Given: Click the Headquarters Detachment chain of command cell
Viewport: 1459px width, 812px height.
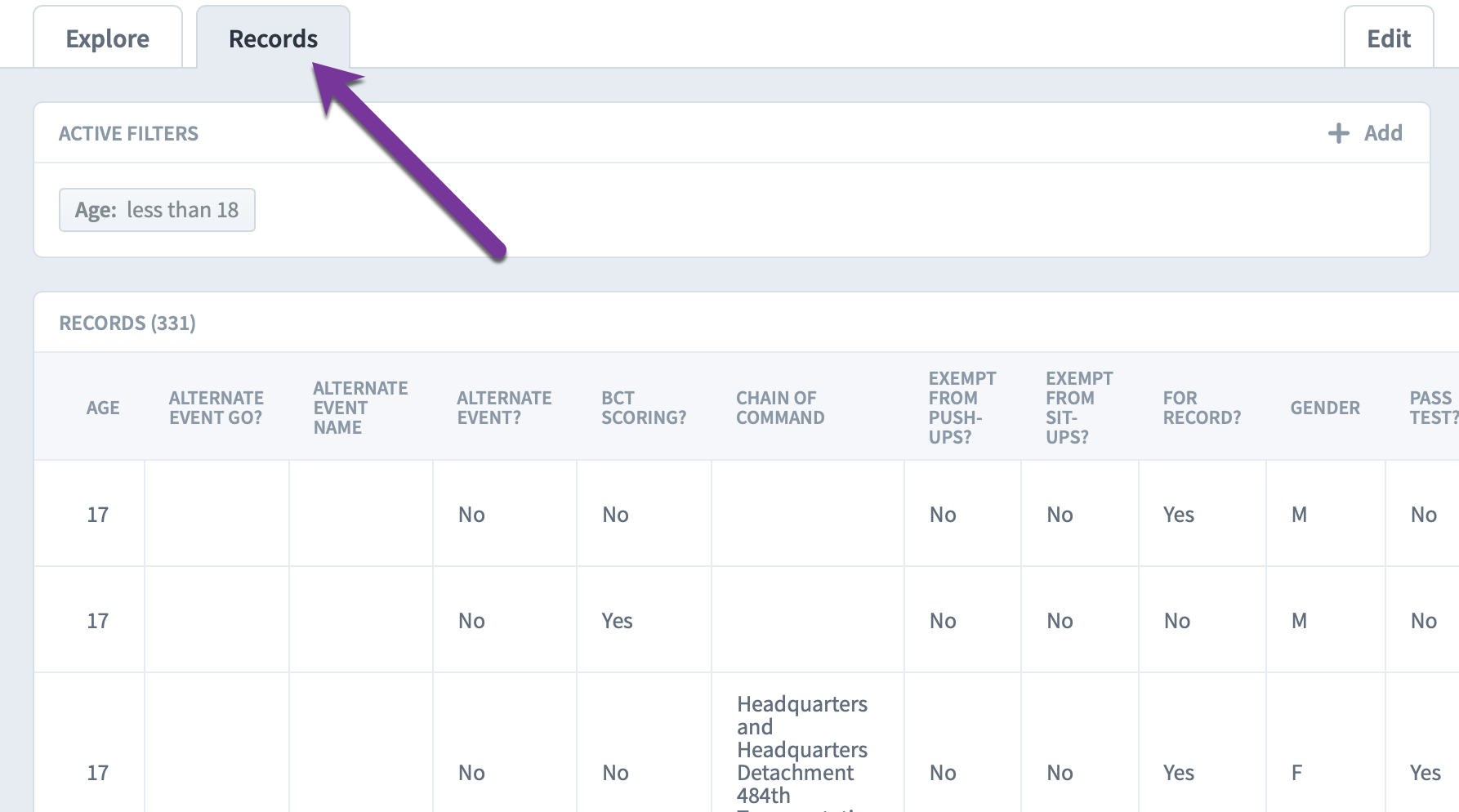Looking at the screenshot, I should pyautogui.click(x=801, y=750).
